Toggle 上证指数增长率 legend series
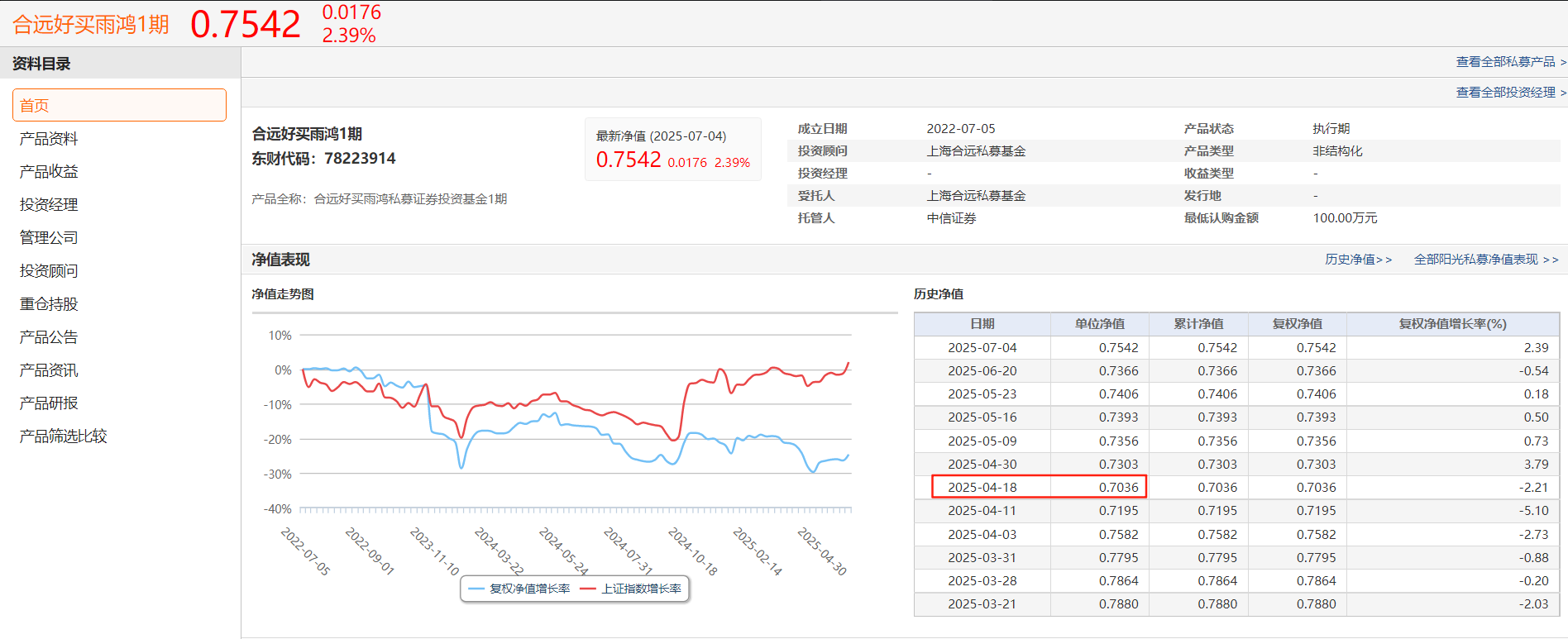 (631, 589)
